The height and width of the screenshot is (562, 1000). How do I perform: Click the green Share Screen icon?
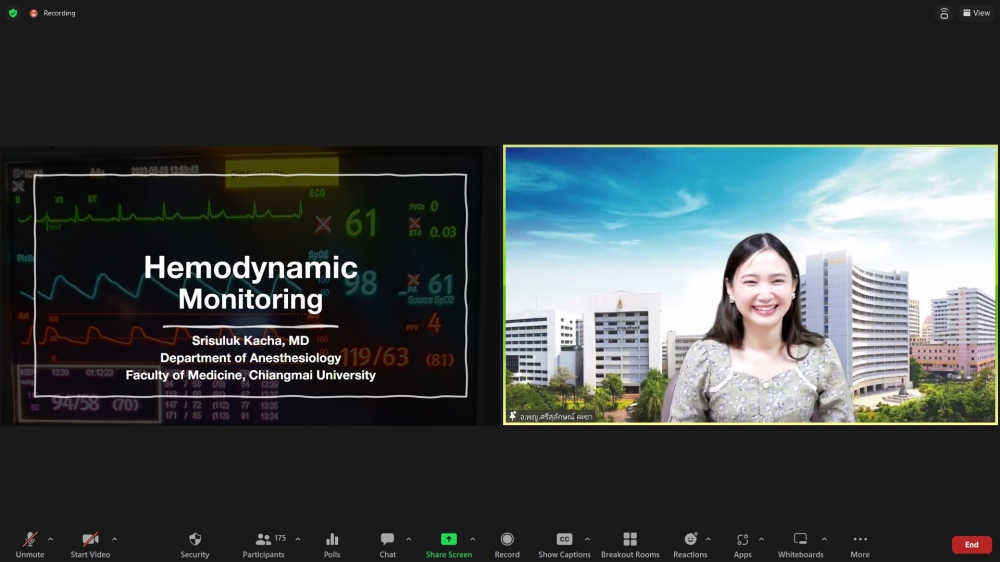pyautogui.click(x=448, y=540)
